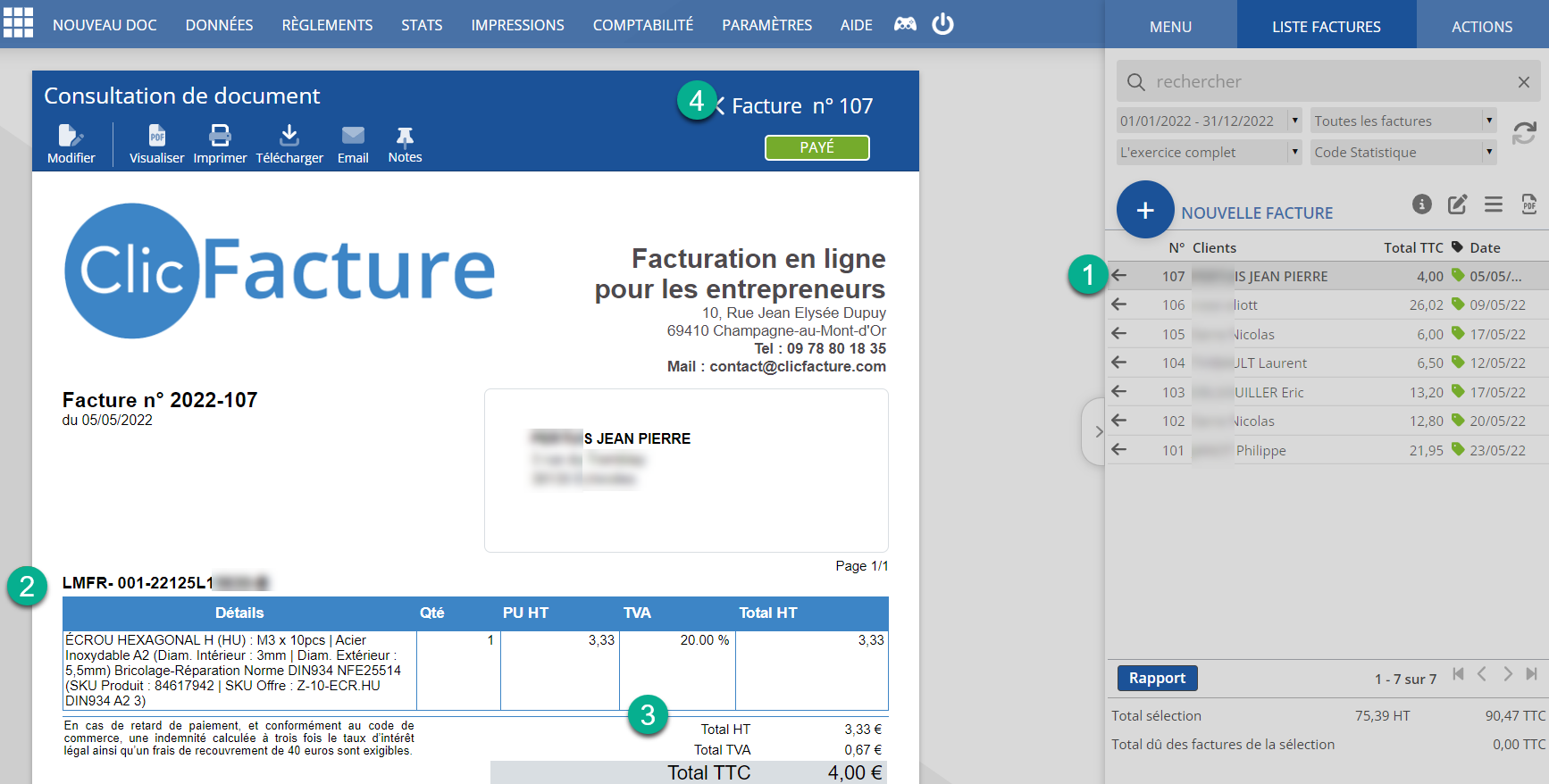
Task: Click the edit pencil icon in list toolbar
Action: coord(1457,204)
